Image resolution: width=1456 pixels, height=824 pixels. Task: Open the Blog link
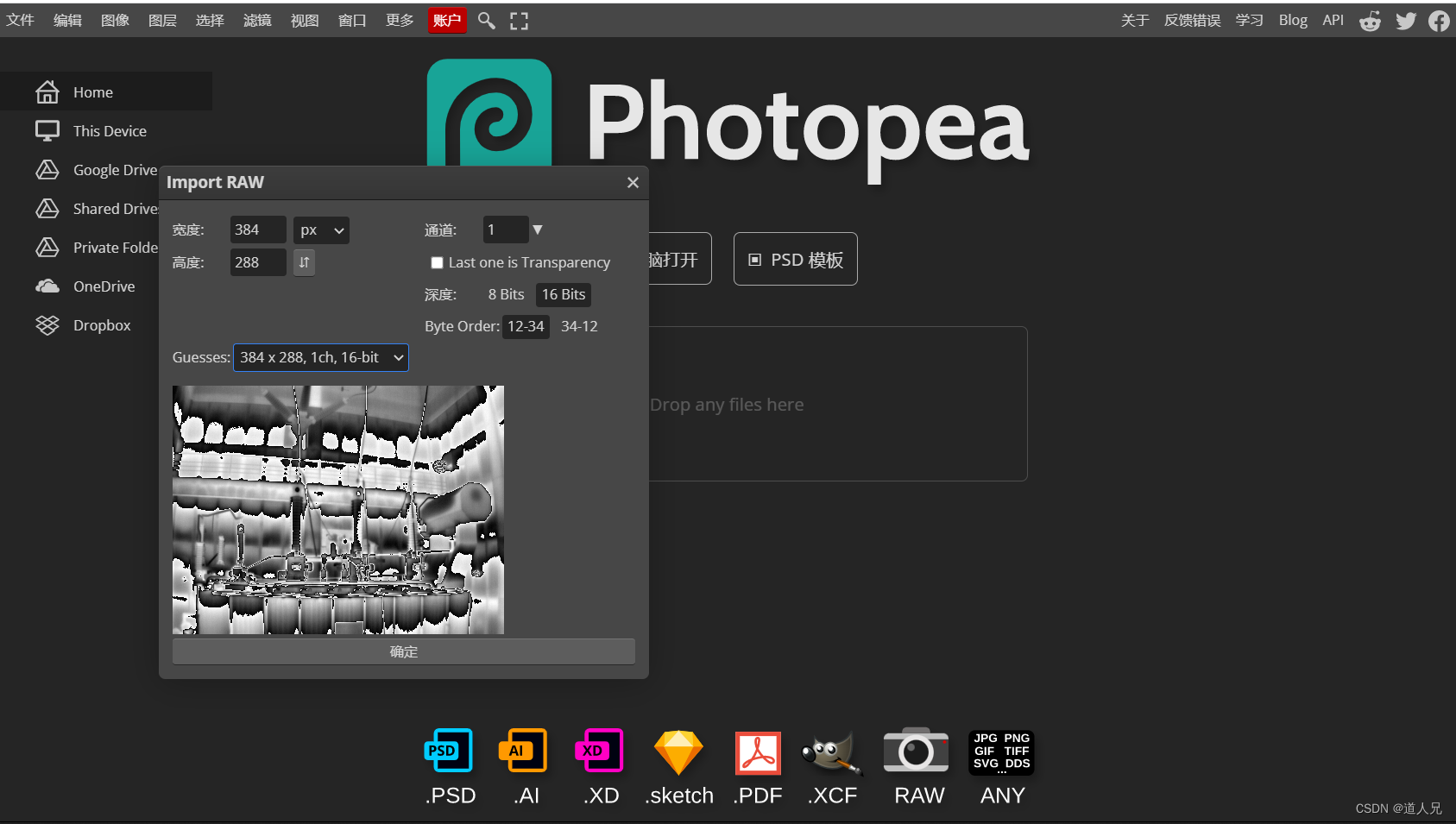pyautogui.click(x=1293, y=20)
